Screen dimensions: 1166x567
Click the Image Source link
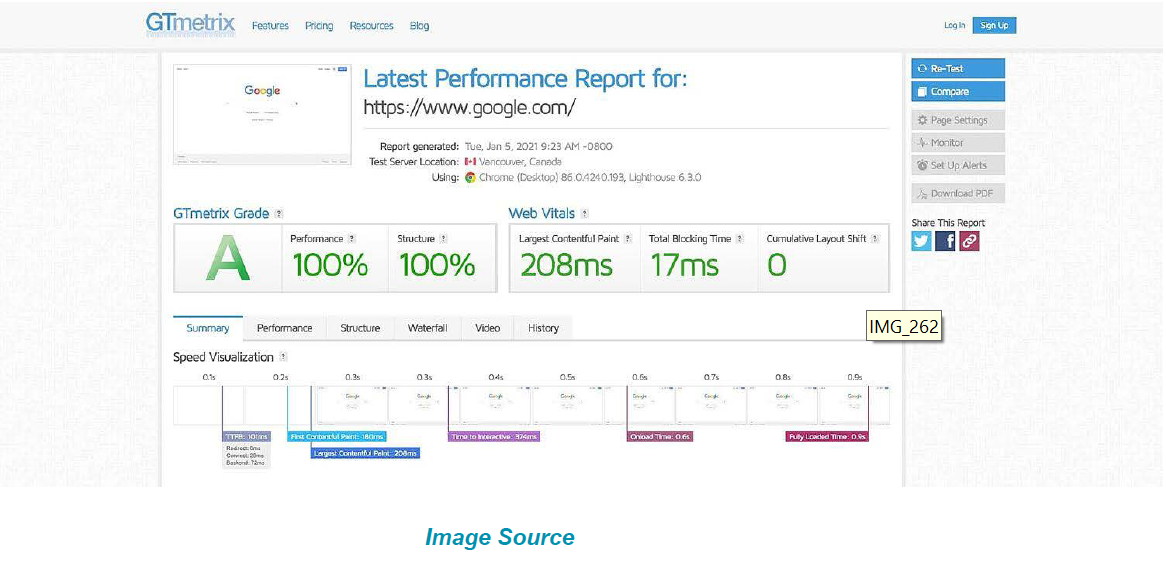pos(500,537)
